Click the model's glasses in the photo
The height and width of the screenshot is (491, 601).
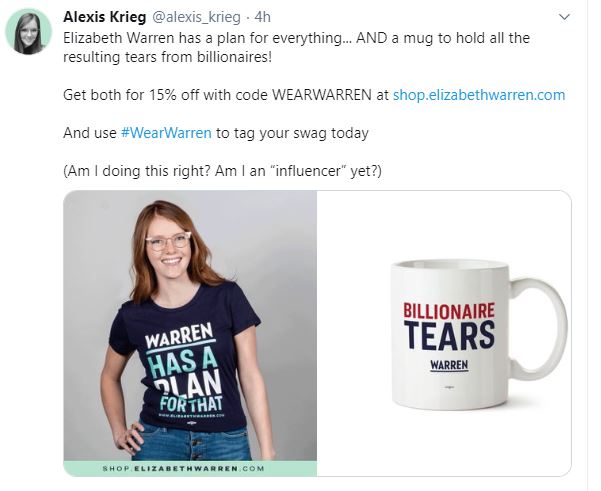pyautogui.click(x=168, y=241)
